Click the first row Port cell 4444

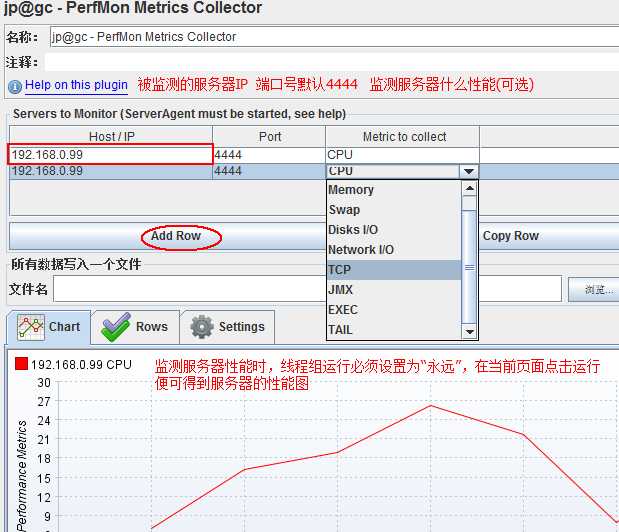point(269,155)
